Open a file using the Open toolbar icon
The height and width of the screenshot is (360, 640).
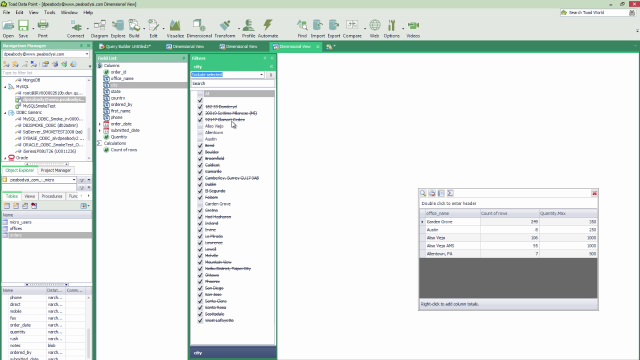(8, 29)
